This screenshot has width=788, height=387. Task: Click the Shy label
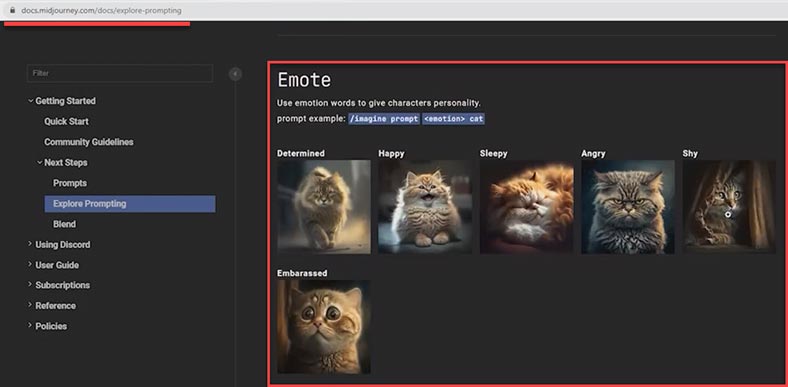point(690,153)
